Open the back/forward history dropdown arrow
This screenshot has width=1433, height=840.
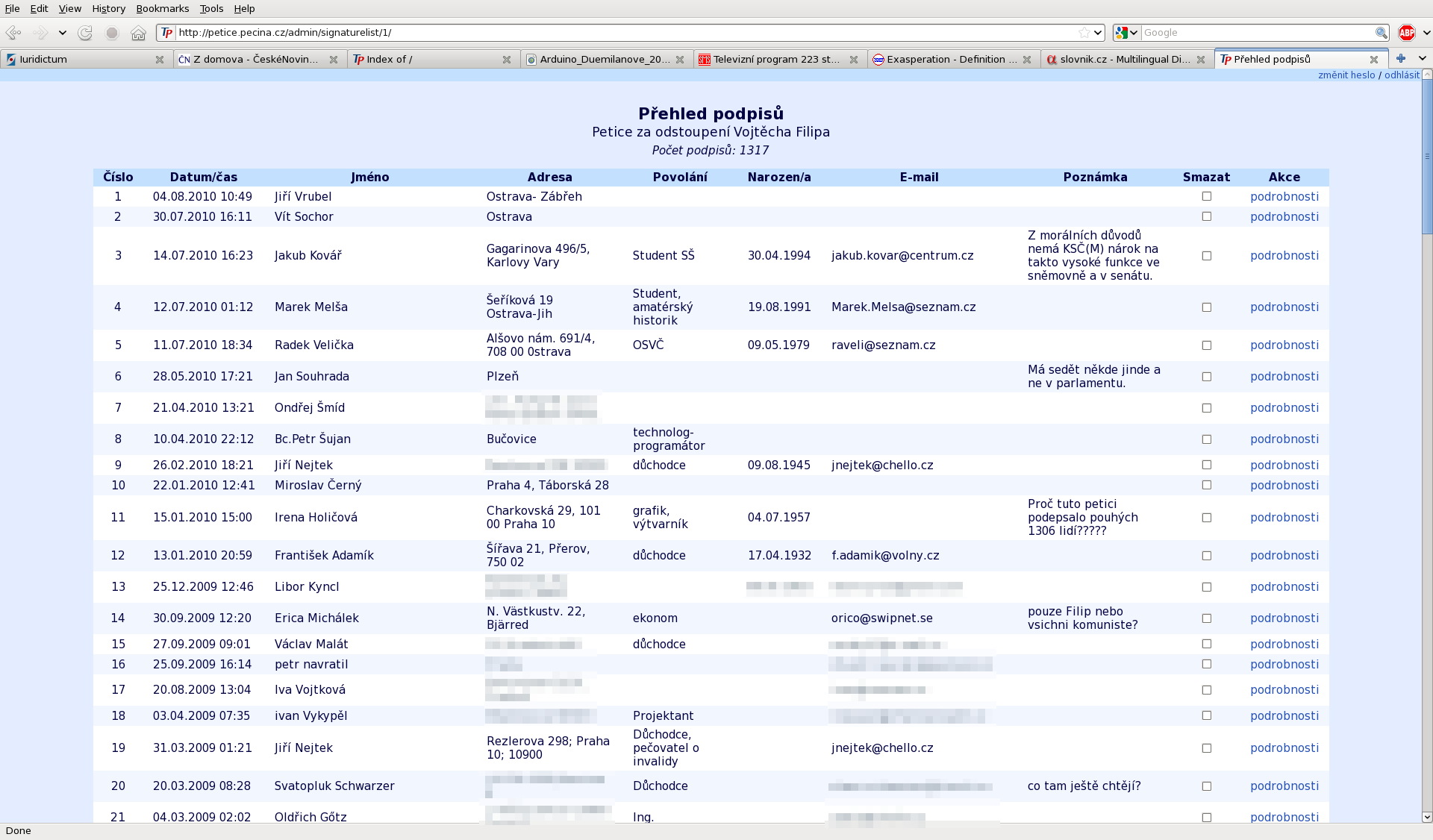point(63,33)
